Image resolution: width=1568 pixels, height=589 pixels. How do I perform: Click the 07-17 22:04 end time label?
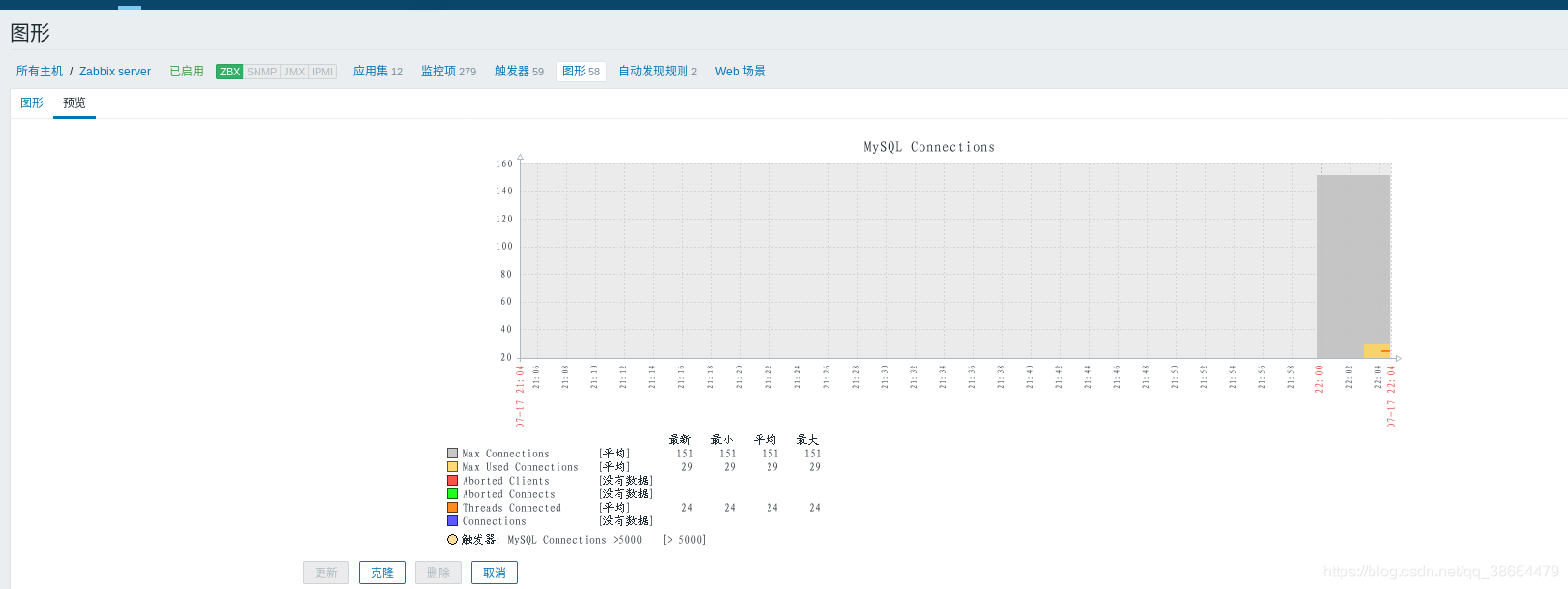click(1391, 397)
